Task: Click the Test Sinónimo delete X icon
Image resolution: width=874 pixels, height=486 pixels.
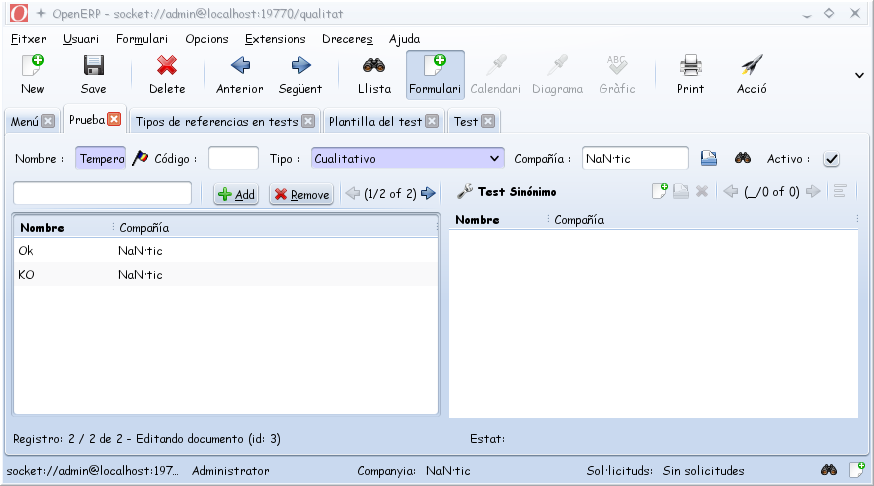Action: pos(702,191)
